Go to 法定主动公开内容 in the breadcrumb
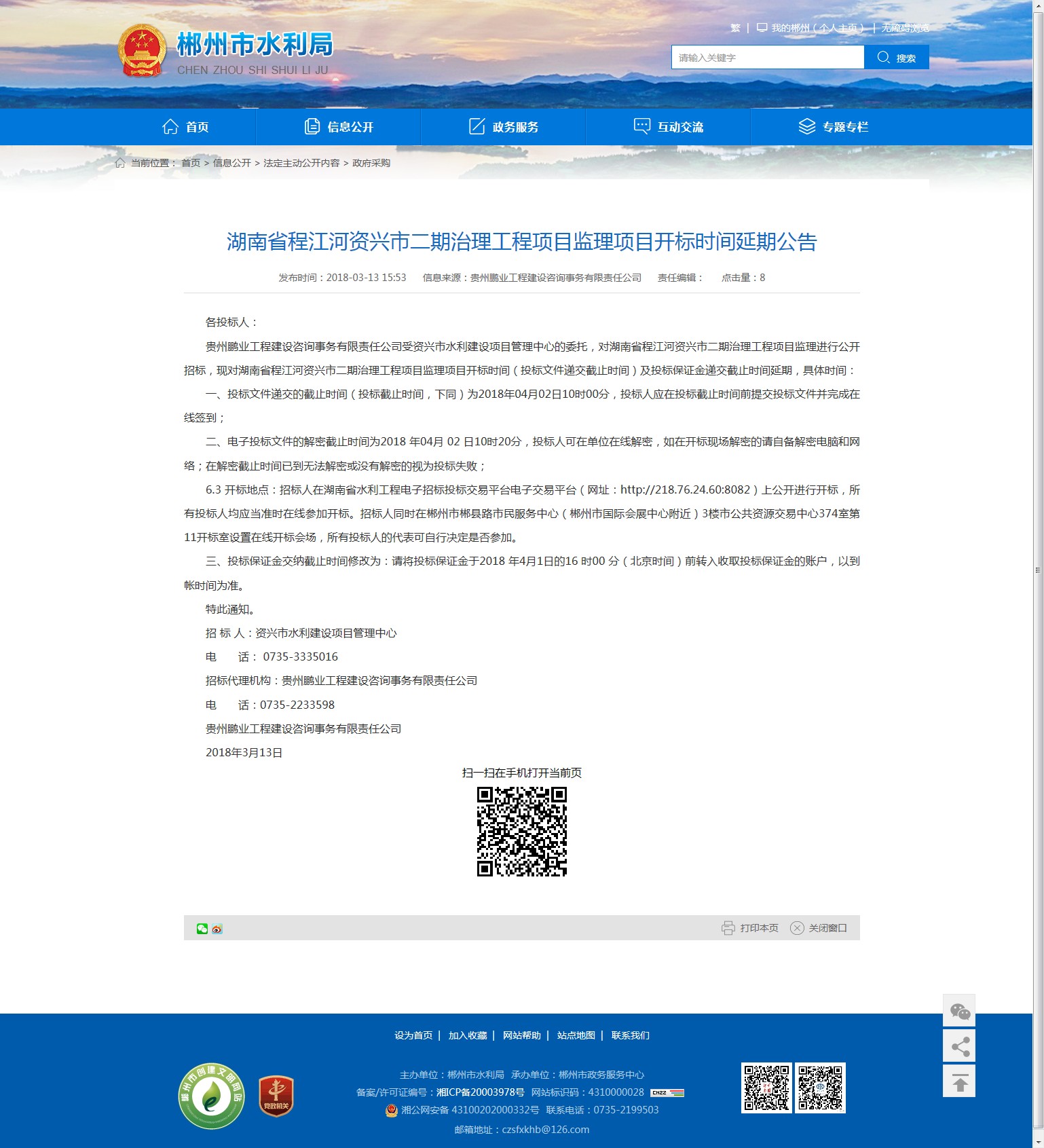 tap(301, 163)
